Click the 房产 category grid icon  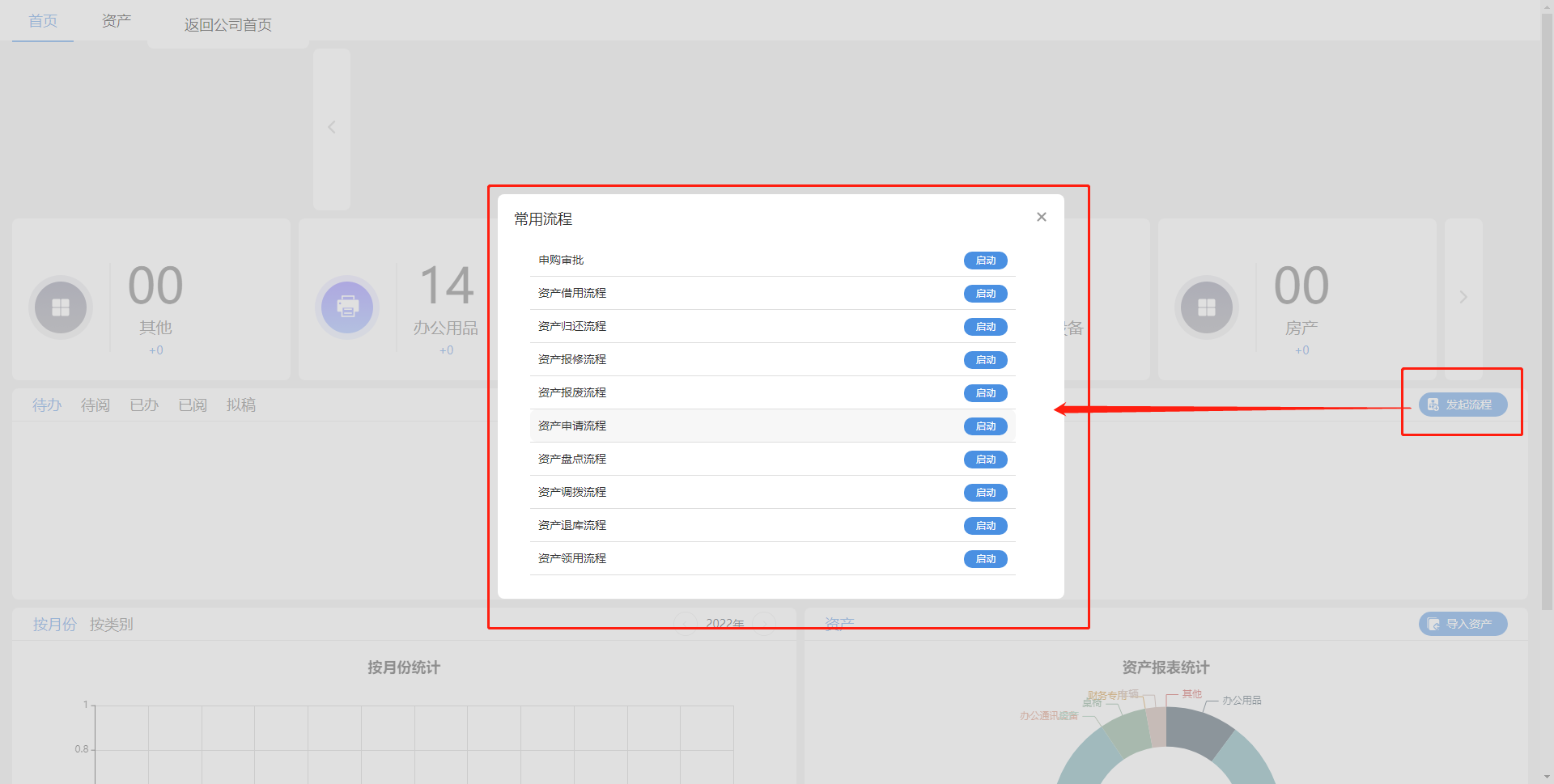pos(1207,307)
